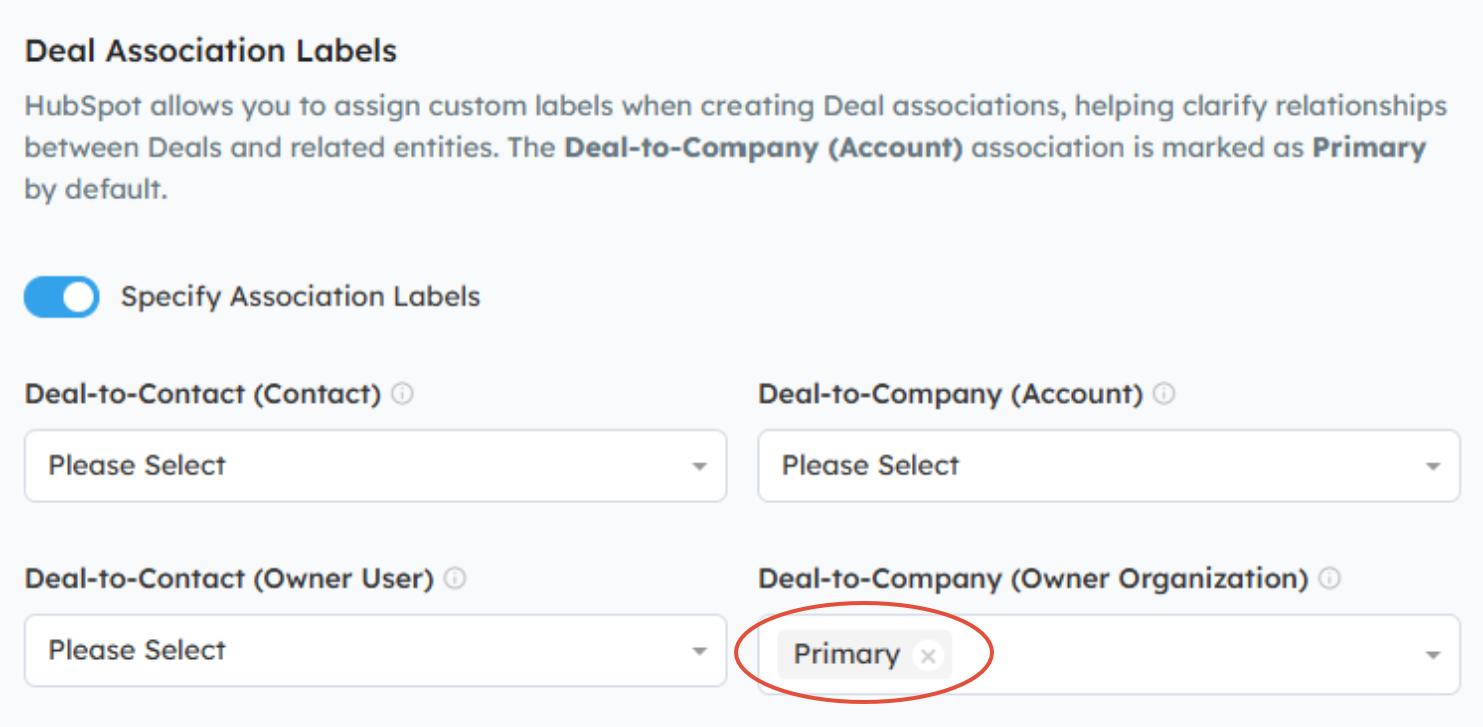Expand the Deal-to-Company (Account) dropdown arrow
The image size is (1483, 727).
[1433, 466]
